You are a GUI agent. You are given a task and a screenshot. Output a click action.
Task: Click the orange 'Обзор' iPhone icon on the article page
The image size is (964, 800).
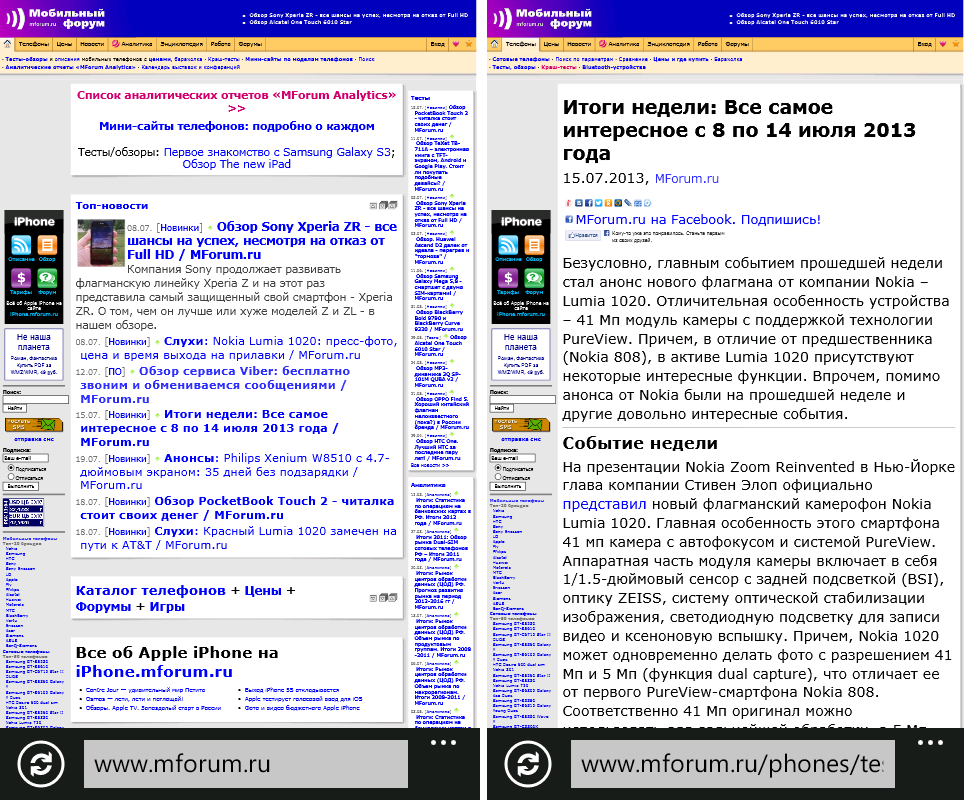[534, 245]
